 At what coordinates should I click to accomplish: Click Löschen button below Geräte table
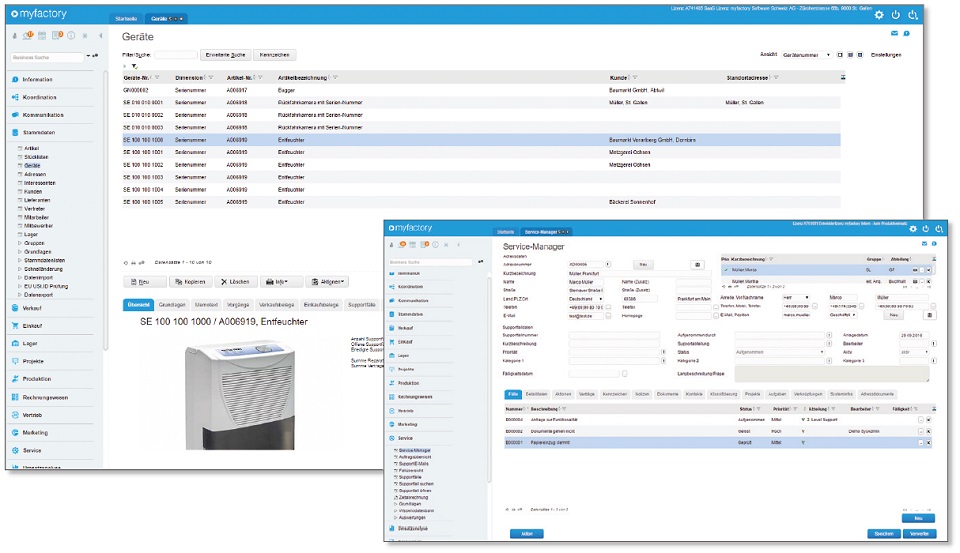235,282
